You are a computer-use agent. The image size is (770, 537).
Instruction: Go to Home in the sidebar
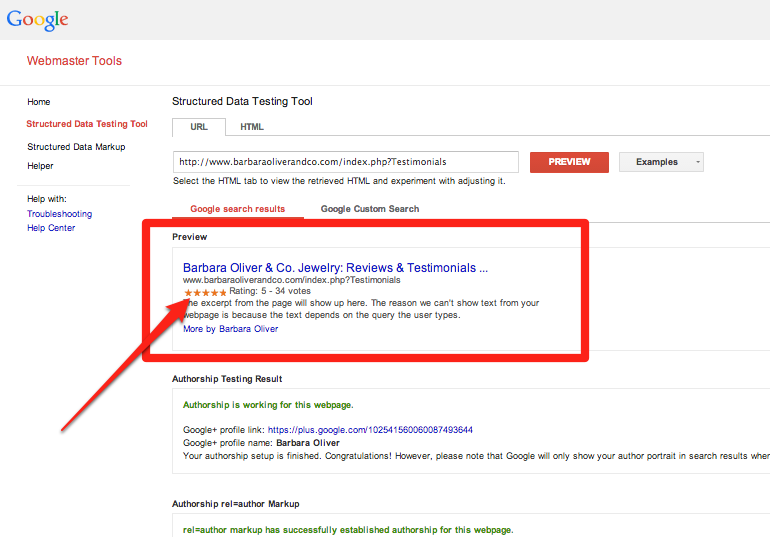coord(39,102)
